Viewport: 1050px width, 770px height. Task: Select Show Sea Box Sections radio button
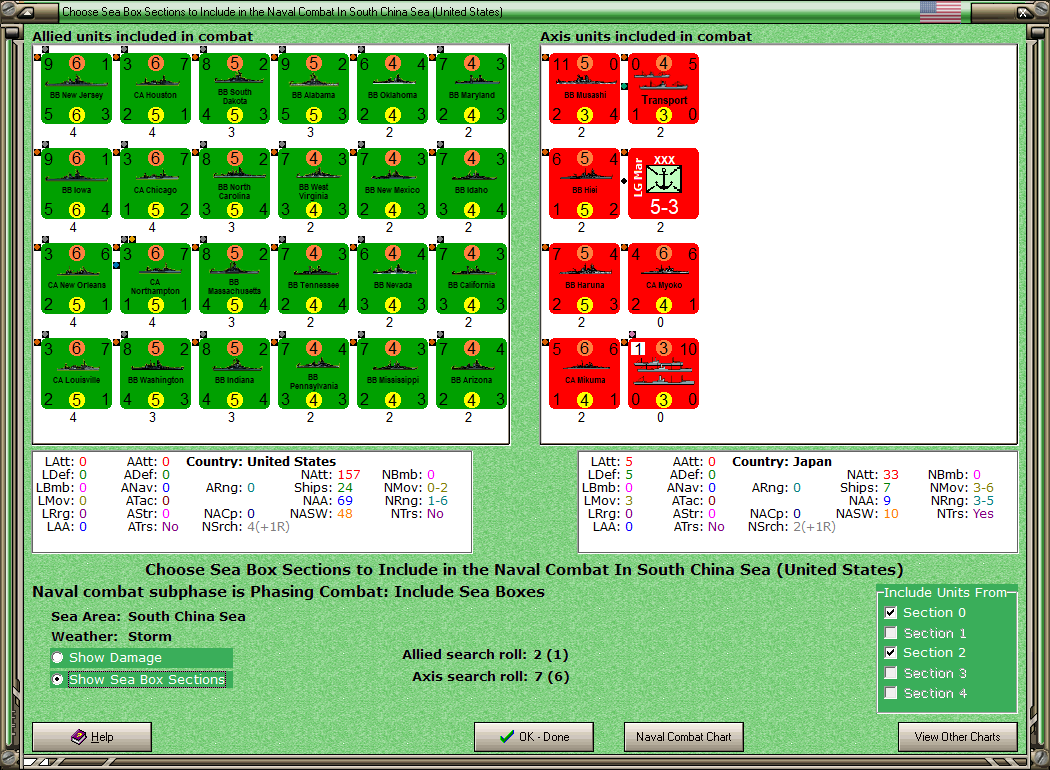point(58,679)
